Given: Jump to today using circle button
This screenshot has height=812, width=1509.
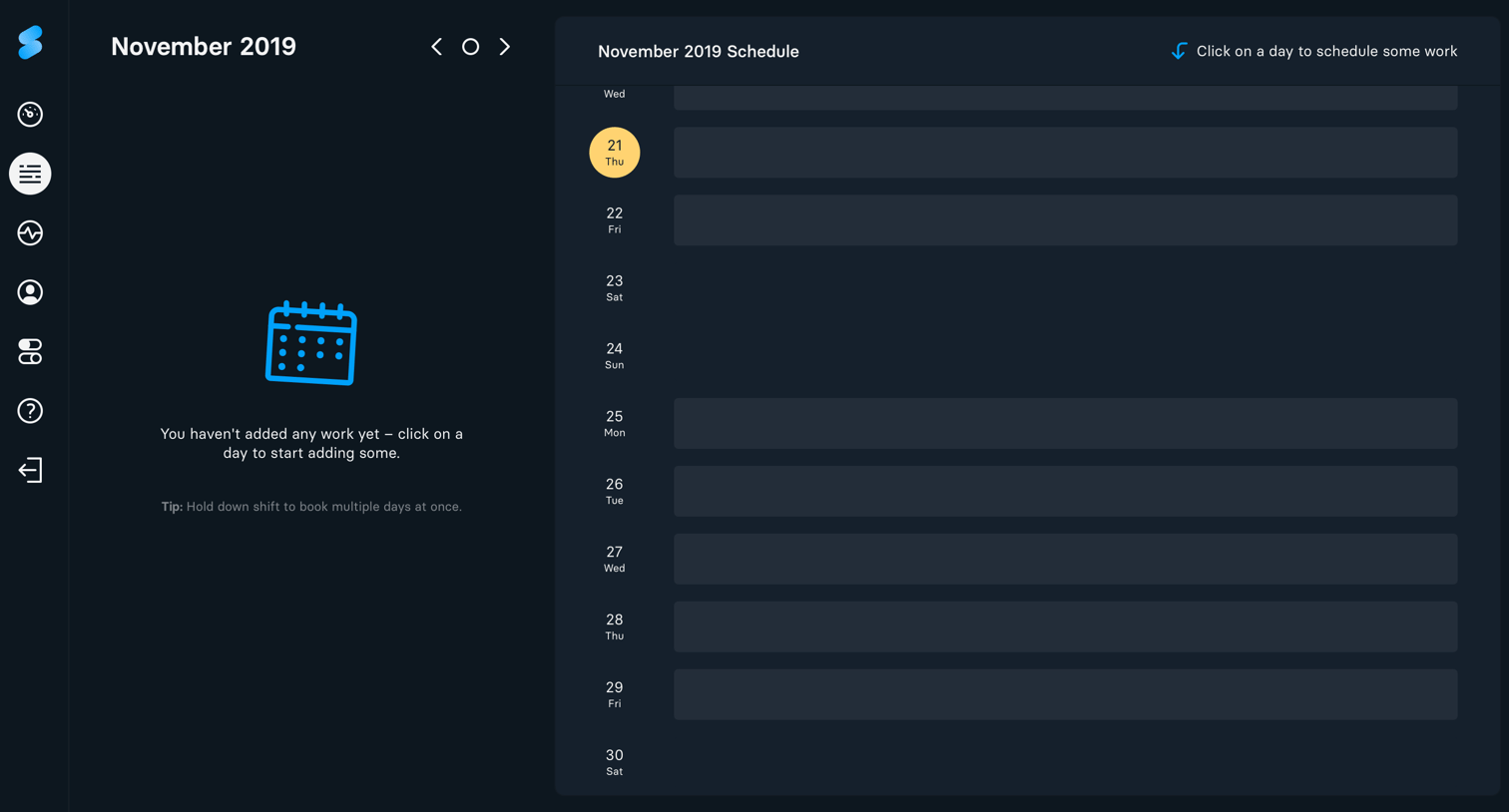Looking at the screenshot, I should tap(470, 47).
